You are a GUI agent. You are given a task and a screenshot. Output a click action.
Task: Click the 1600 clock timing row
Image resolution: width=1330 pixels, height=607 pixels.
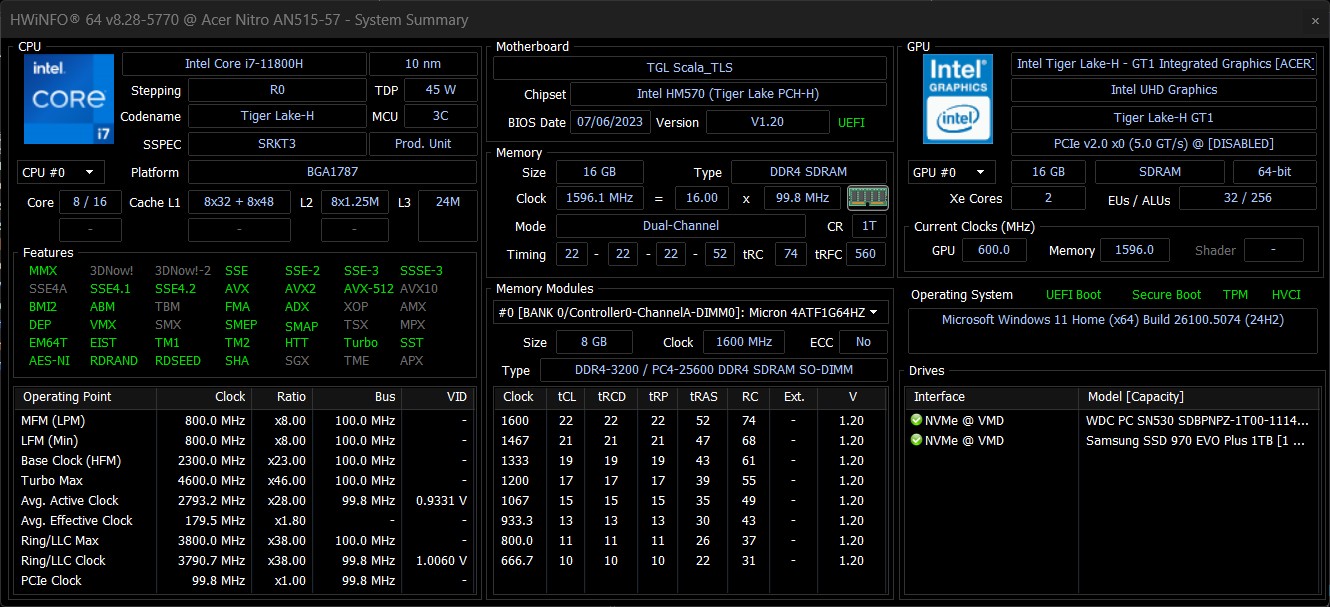[690, 421]
